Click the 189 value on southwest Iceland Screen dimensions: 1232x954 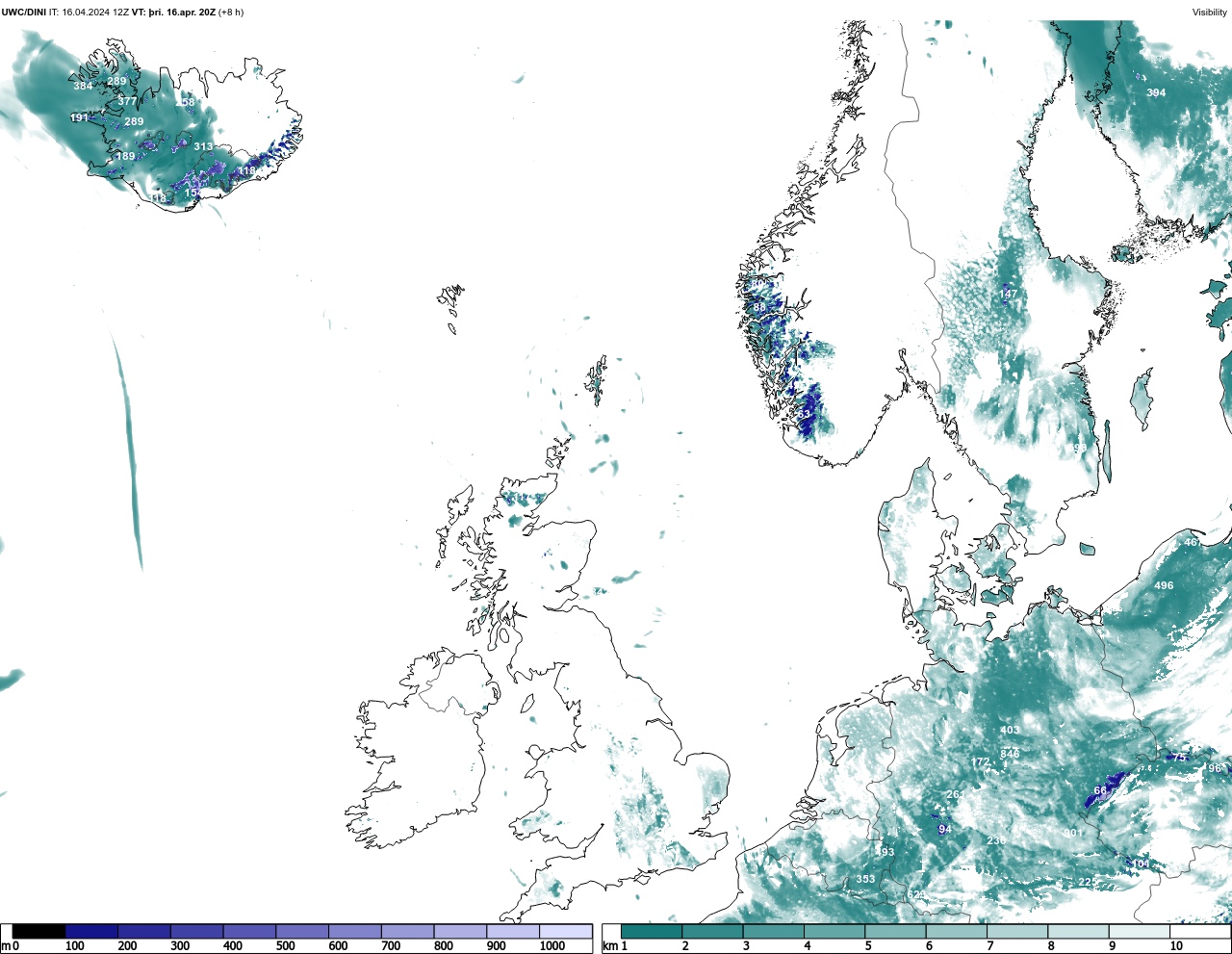click(125, 156)
